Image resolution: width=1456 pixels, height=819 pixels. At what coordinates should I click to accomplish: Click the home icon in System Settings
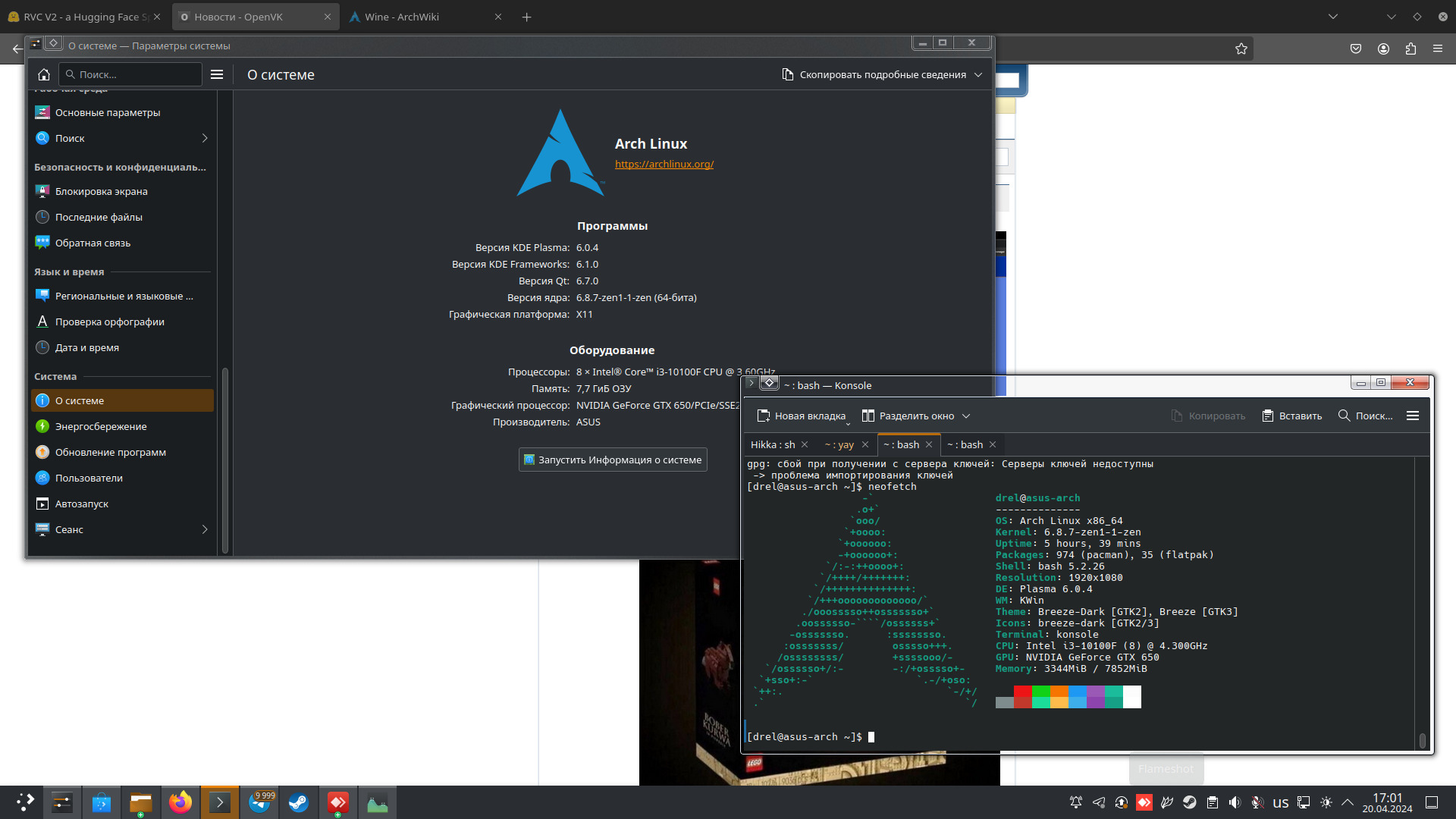pyautogui.click(x=44, y=74)
